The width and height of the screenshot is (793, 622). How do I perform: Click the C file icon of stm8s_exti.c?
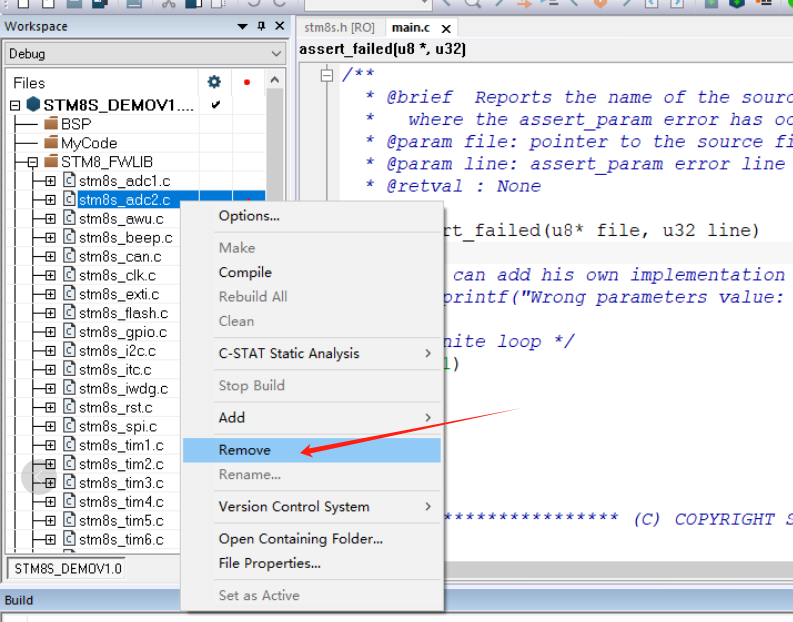[x=69, y=293]
